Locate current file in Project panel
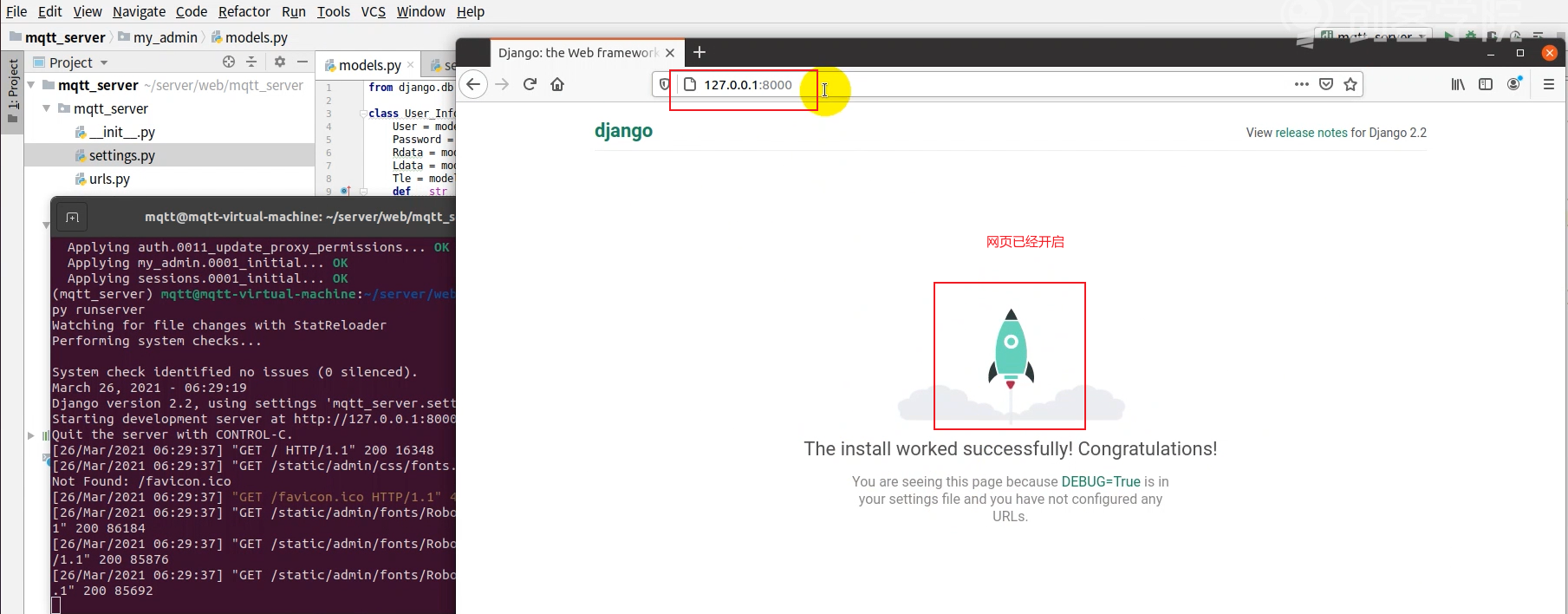The image size is (1568, 614). 229,62
